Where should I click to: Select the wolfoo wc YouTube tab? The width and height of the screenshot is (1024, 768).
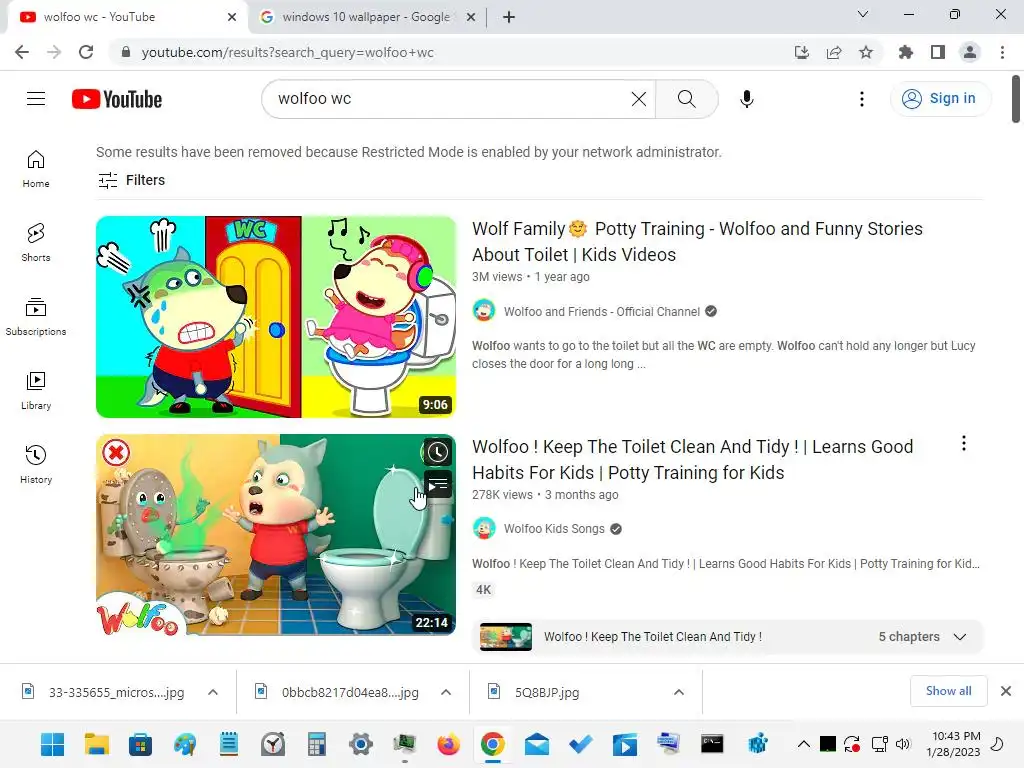[127, 17]
